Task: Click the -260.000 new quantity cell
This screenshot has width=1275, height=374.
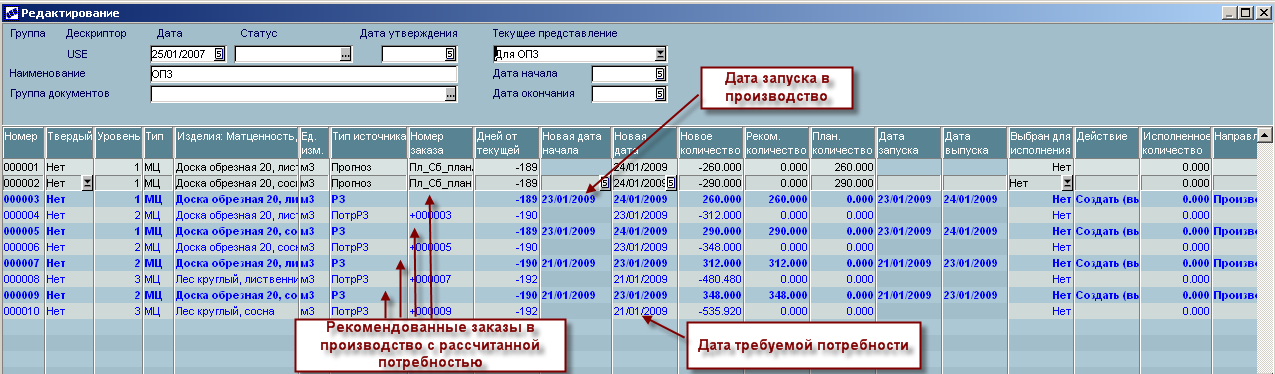Action: point(710,167)
